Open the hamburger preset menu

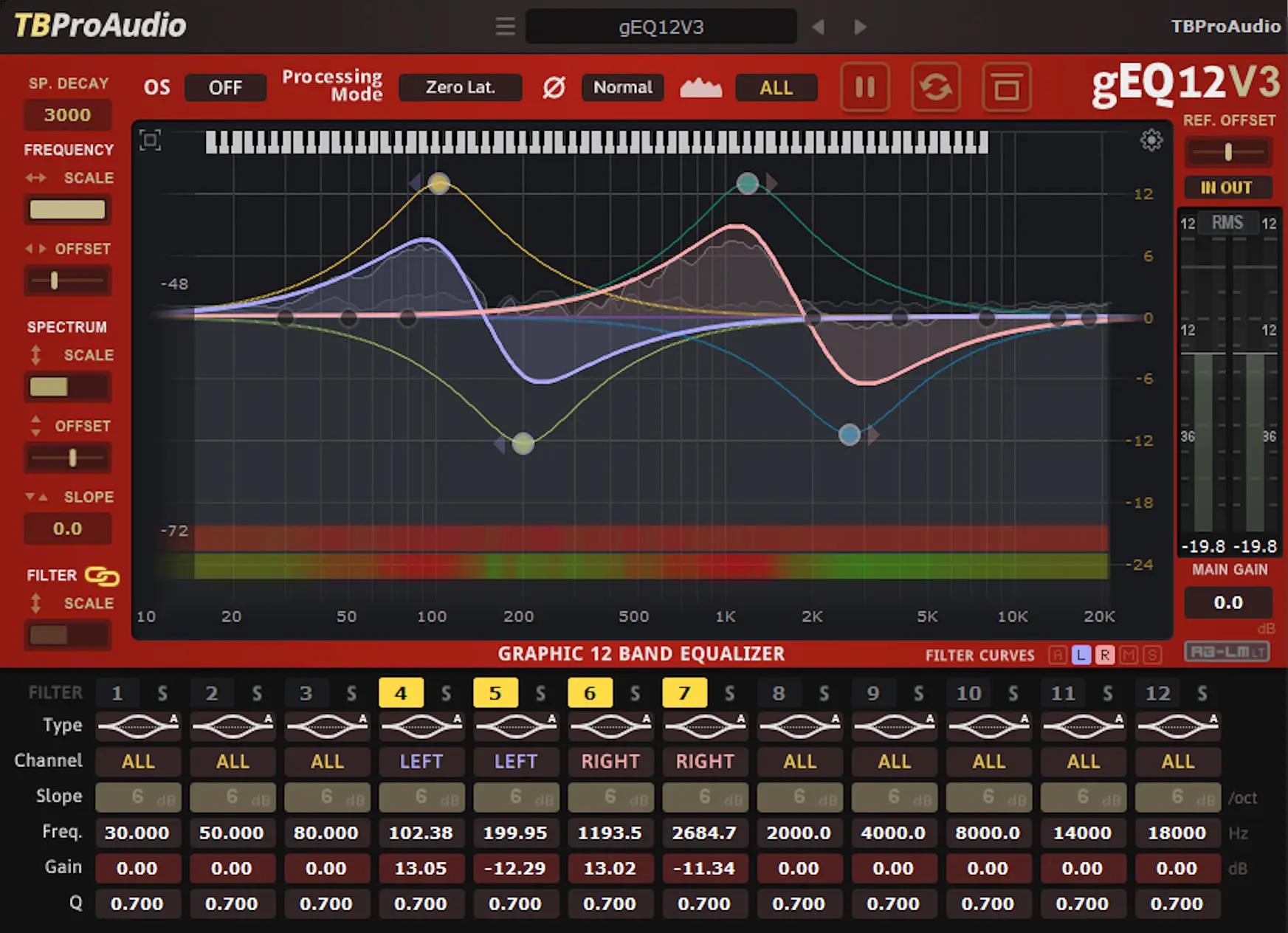click(x=505, y=27)
